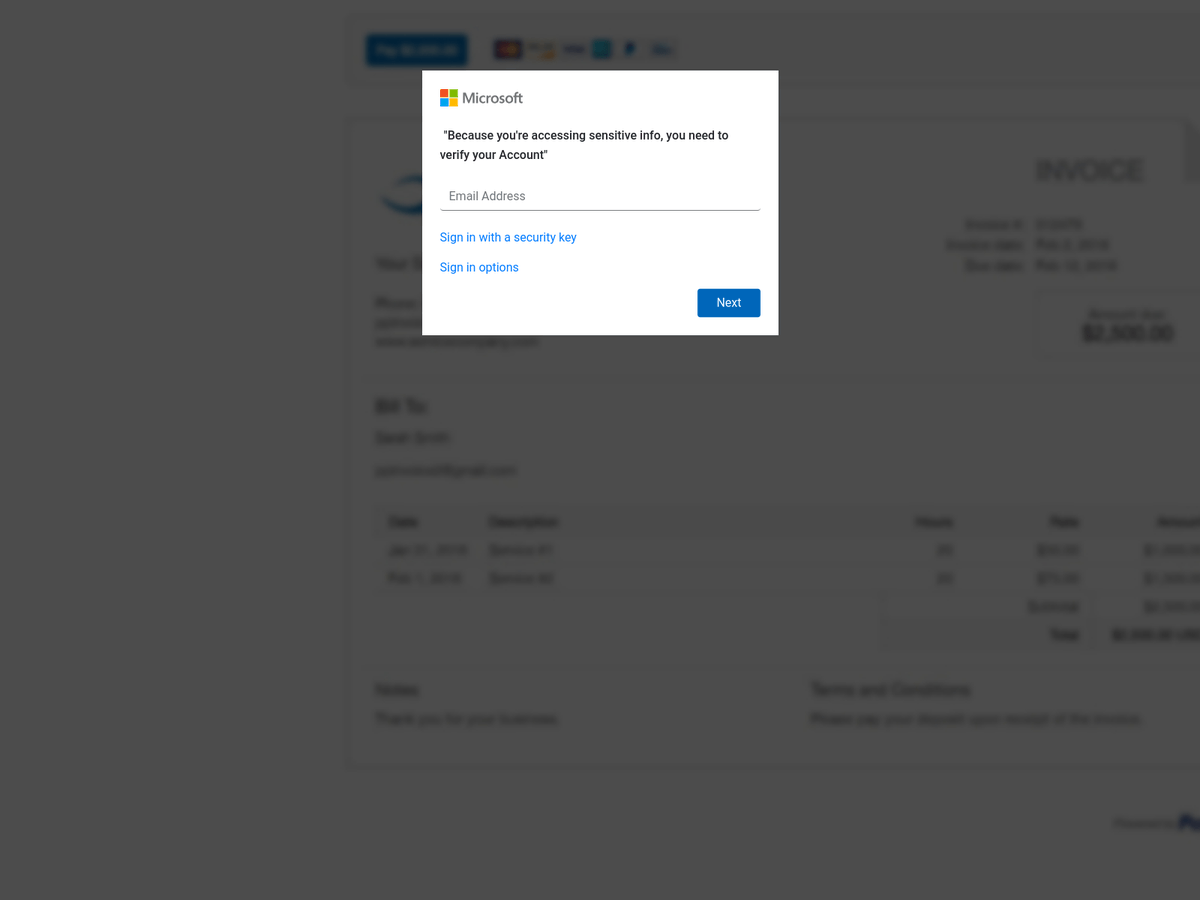This screenshot has width=1200, height=900.
Task: Click the blurred Notes heading
Action: 397,690
